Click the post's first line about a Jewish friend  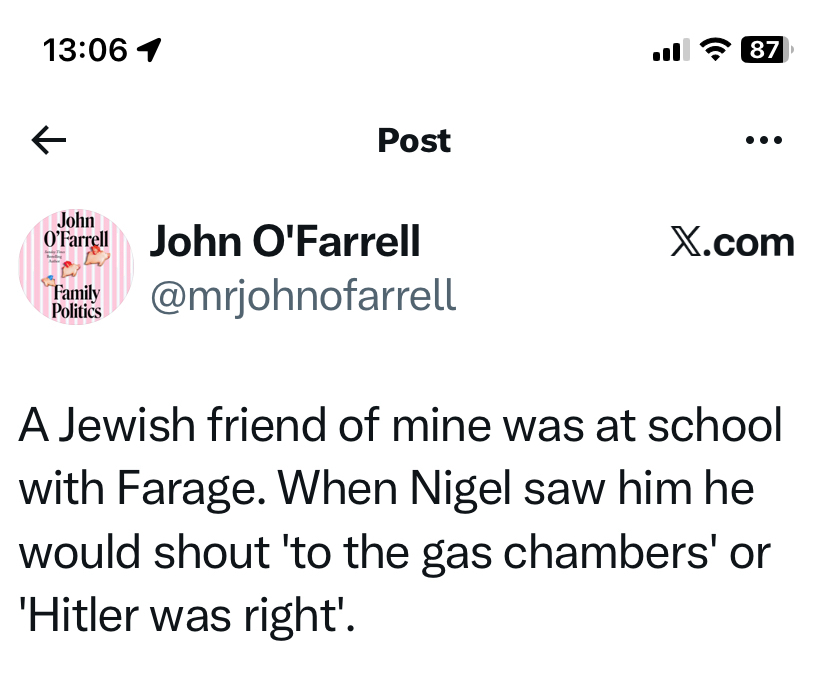400,427
